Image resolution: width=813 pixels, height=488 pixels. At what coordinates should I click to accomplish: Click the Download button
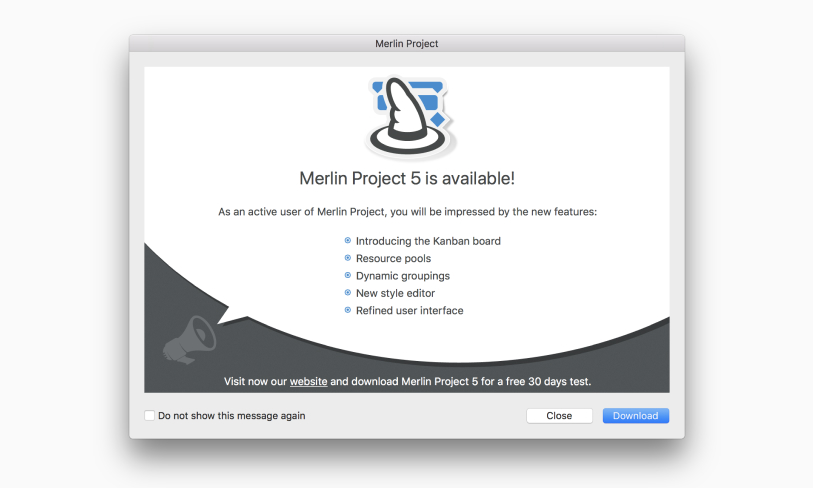tap(636, 415)
